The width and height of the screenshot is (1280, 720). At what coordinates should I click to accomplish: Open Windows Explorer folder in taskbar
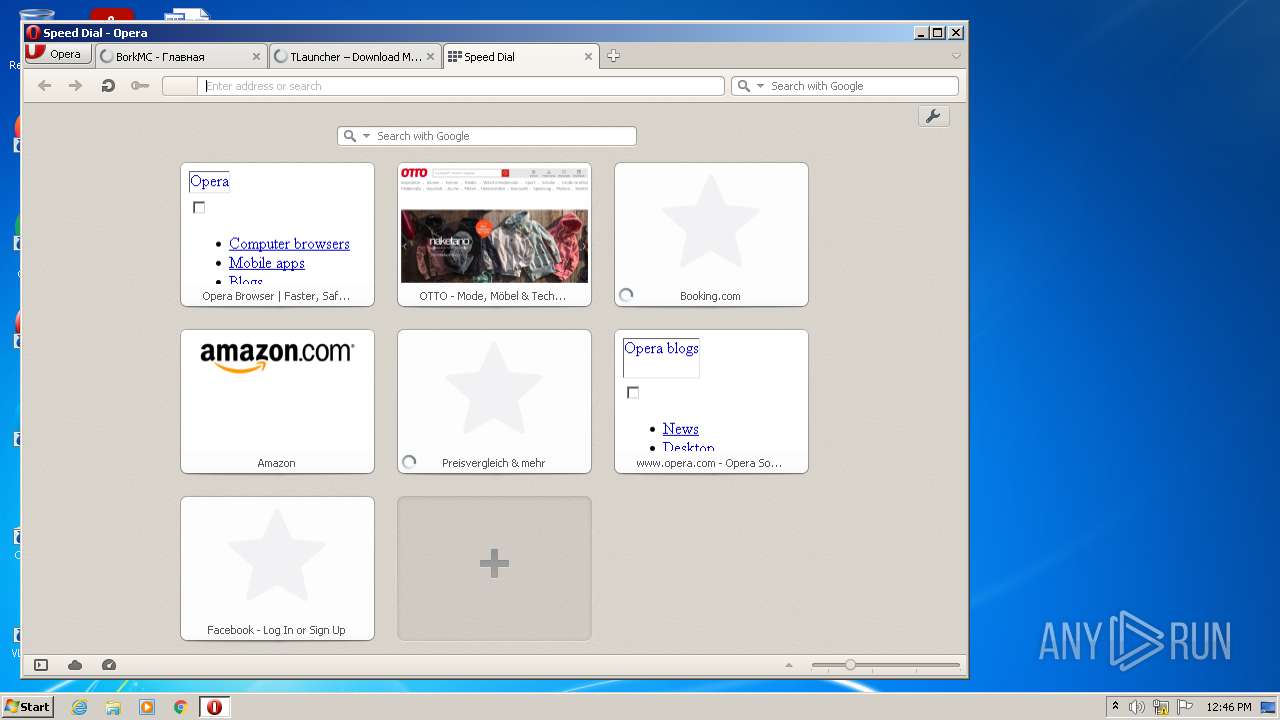point(113,707)
